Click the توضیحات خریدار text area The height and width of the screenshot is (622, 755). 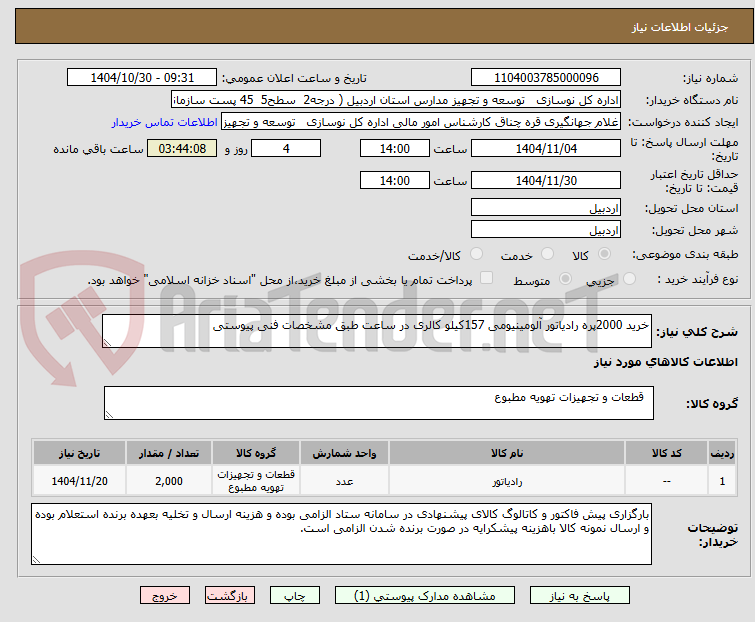click(x=341, y=534)
